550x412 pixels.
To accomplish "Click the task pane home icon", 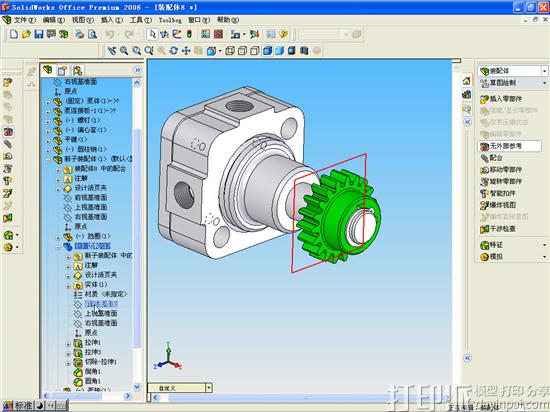I will click(x=467, y=81).
